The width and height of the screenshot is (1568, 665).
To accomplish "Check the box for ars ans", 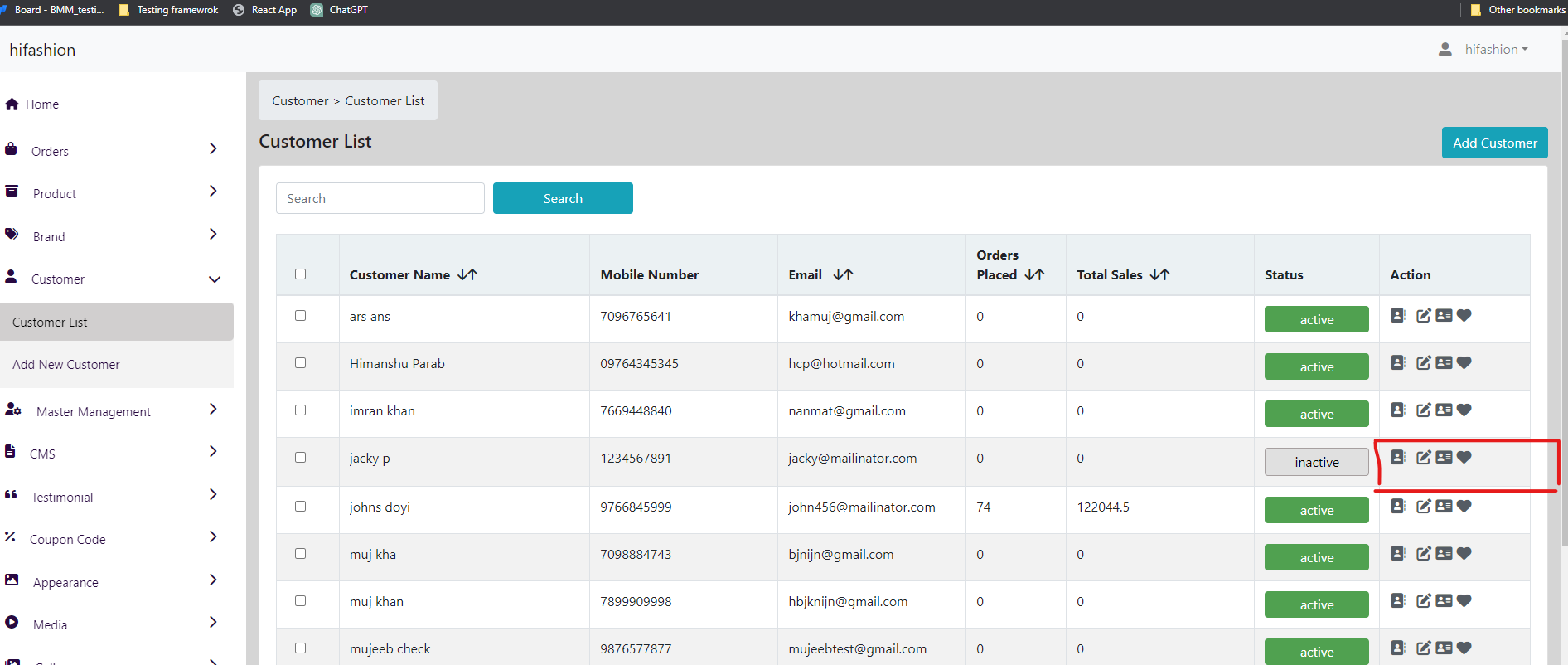I will point(300,315).
